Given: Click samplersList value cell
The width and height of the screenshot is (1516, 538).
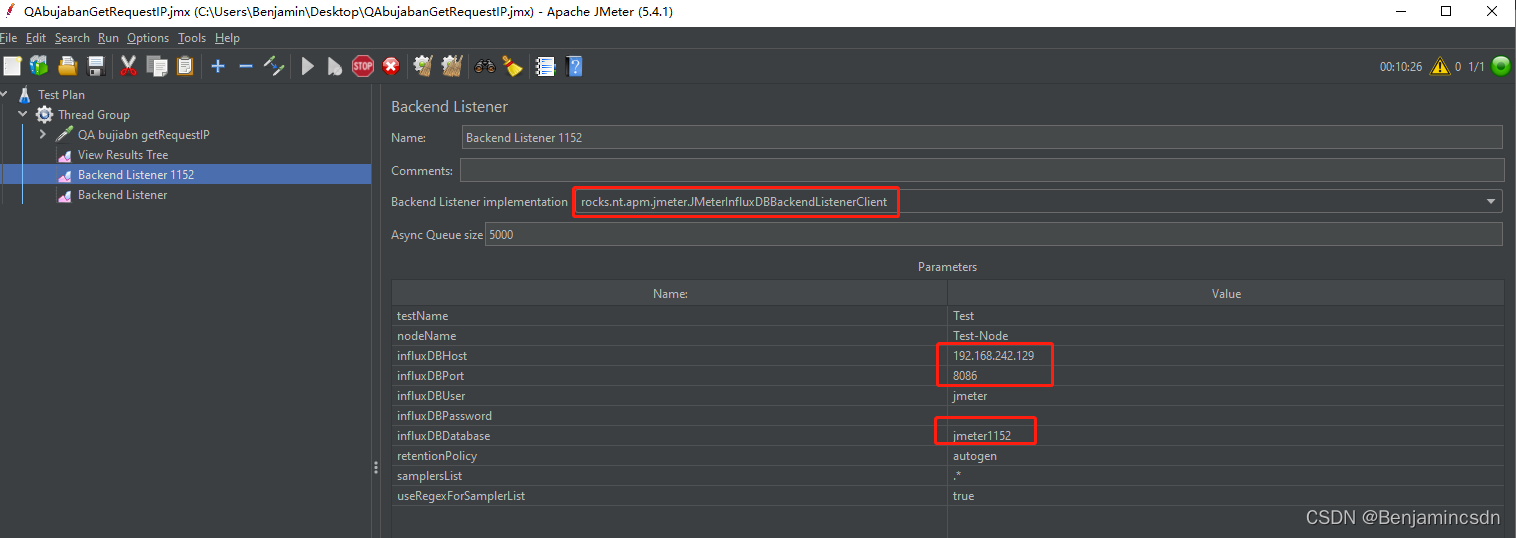Looking at the screenshot, I should pyautogui.click(x=1226, y=476).
